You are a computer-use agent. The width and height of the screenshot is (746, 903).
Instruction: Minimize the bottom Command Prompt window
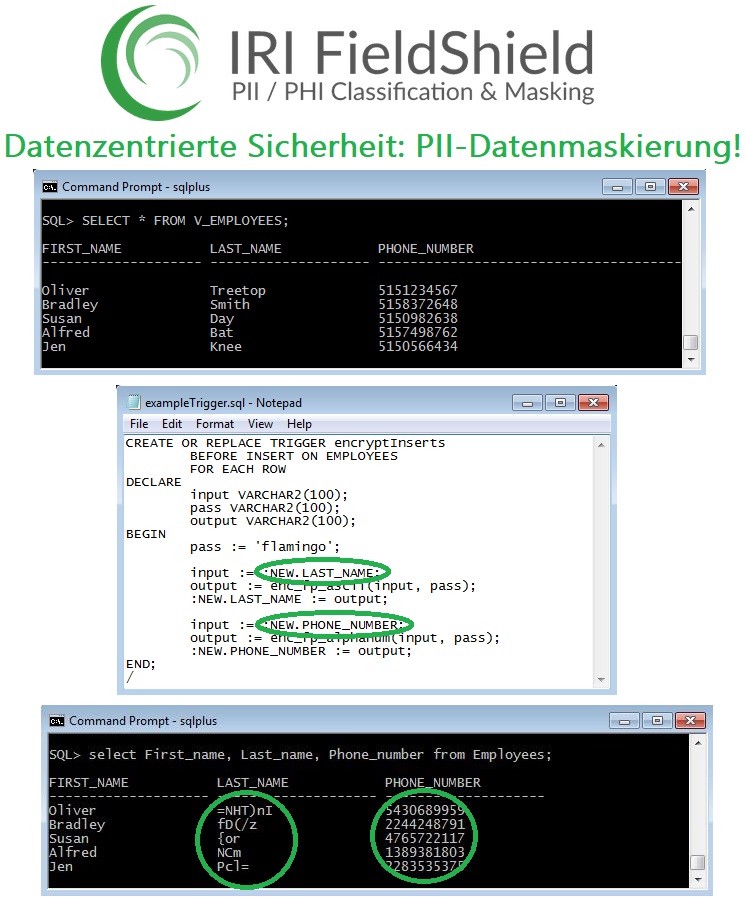click(624, 720)
